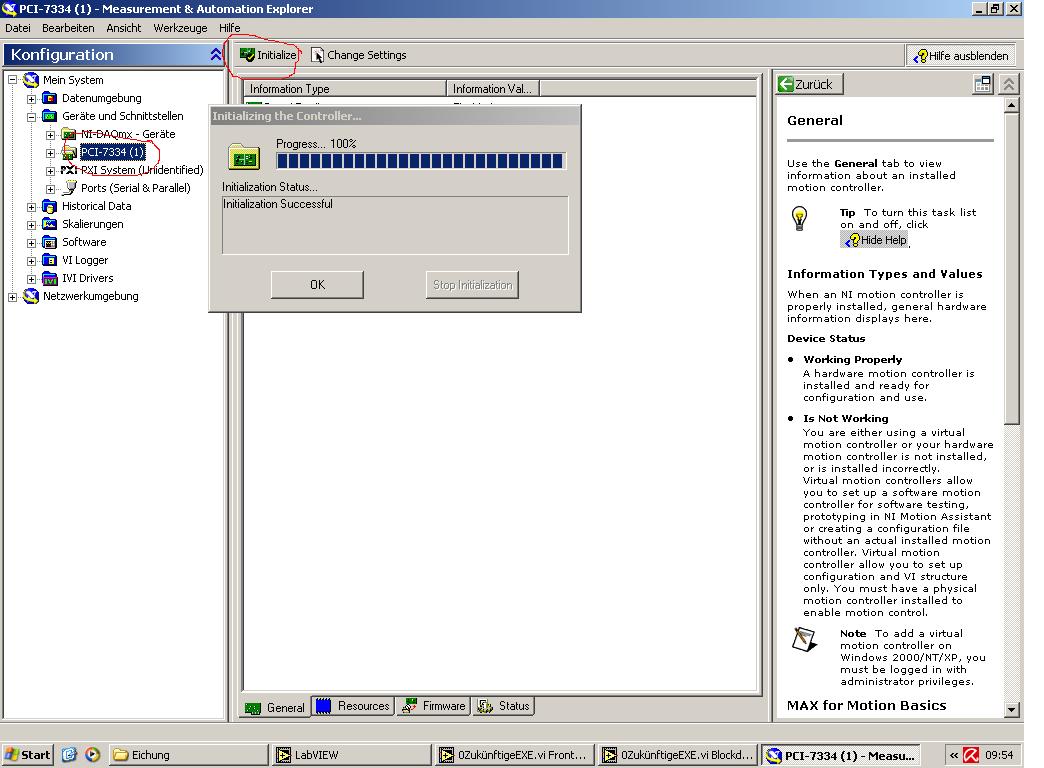The image size is (1044, 768).
Task: Click the VI Logger icon
Action: tap(50, 260)
